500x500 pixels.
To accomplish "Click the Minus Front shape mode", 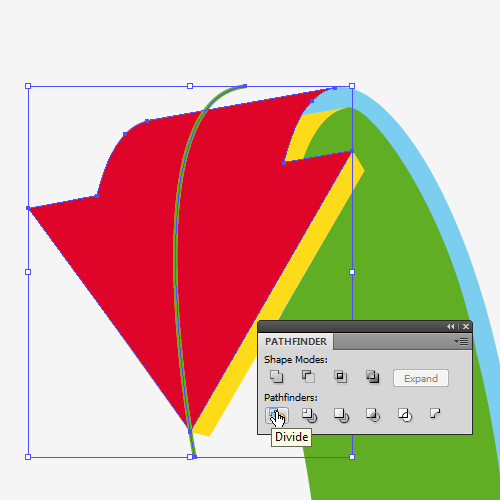I will [x=308, y=377].
